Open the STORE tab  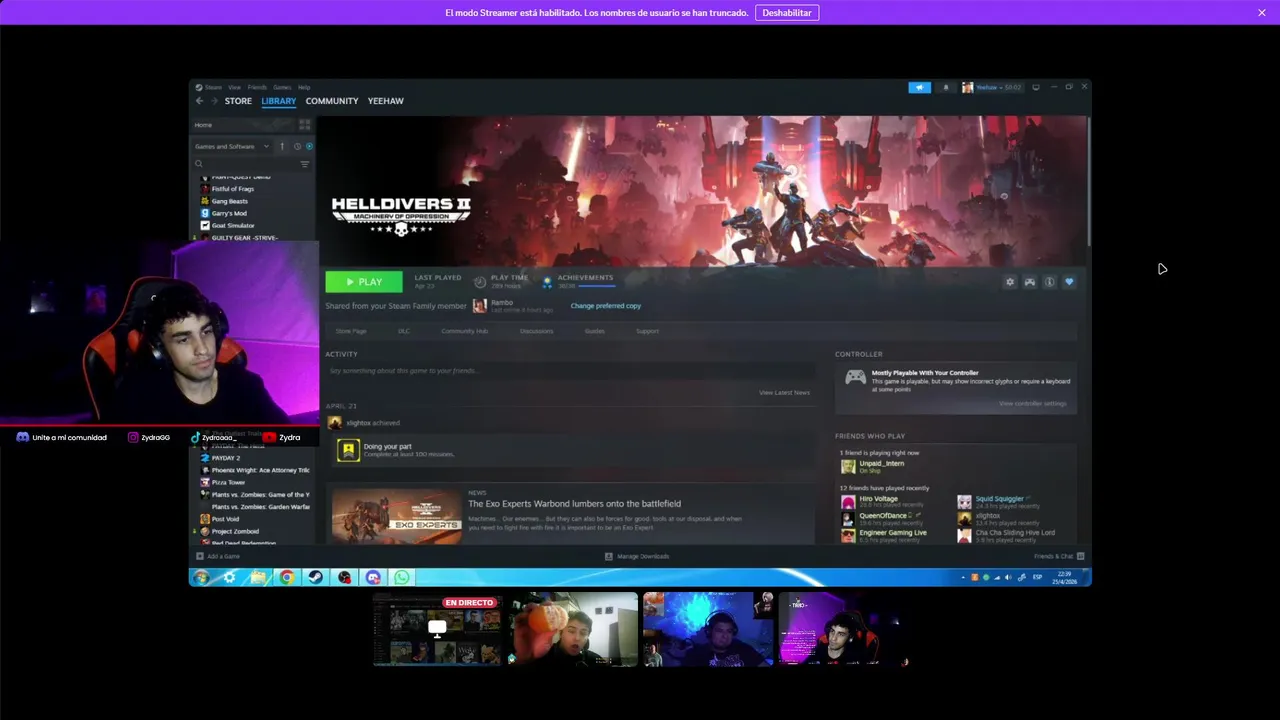tap(238, 101)
